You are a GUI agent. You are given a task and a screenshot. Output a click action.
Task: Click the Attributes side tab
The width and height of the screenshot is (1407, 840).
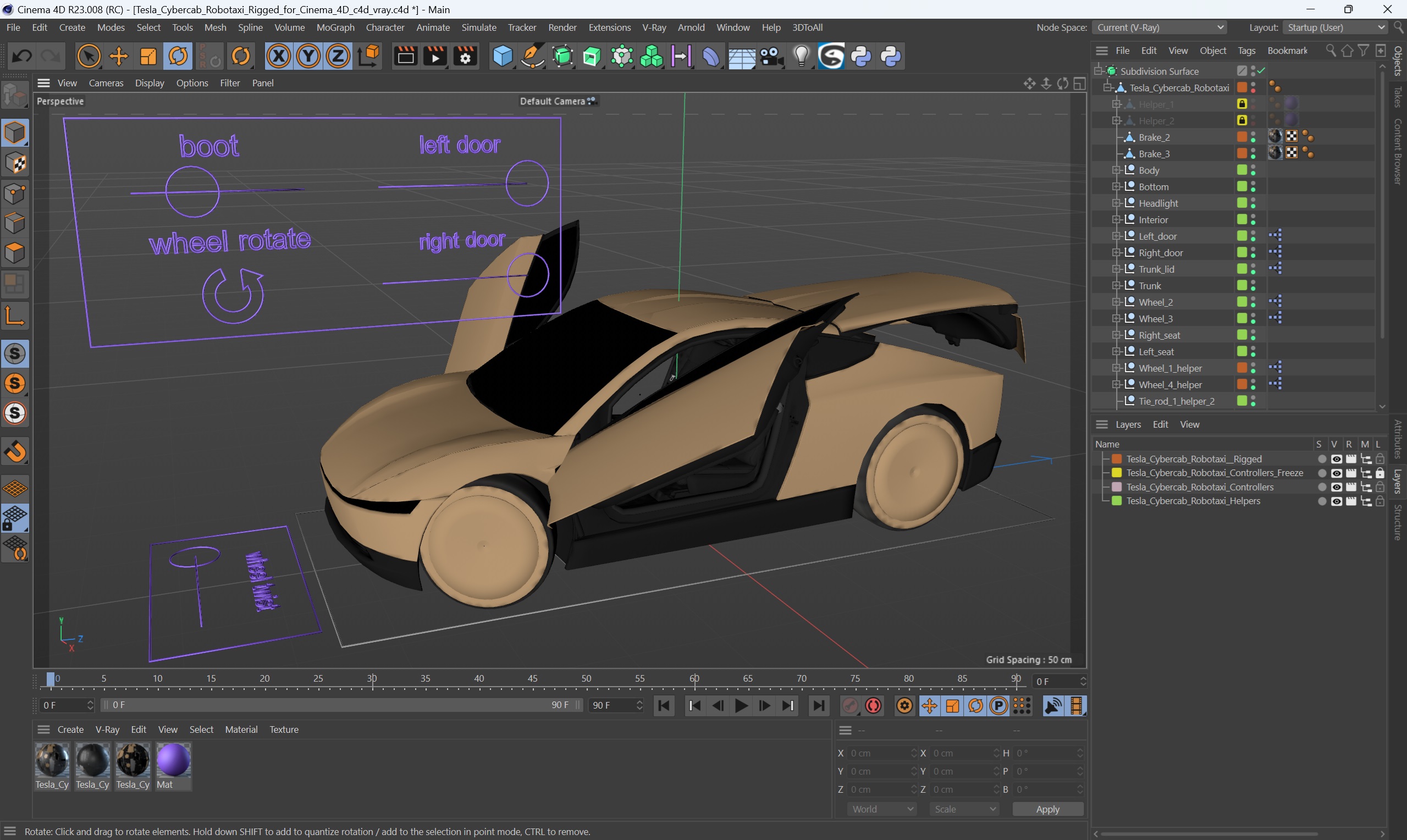click(x=1398, y=439)
